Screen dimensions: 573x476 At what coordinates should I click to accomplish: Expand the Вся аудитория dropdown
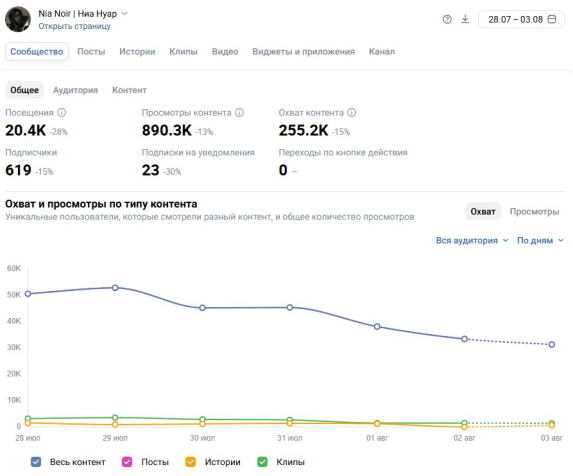[472, 240]
